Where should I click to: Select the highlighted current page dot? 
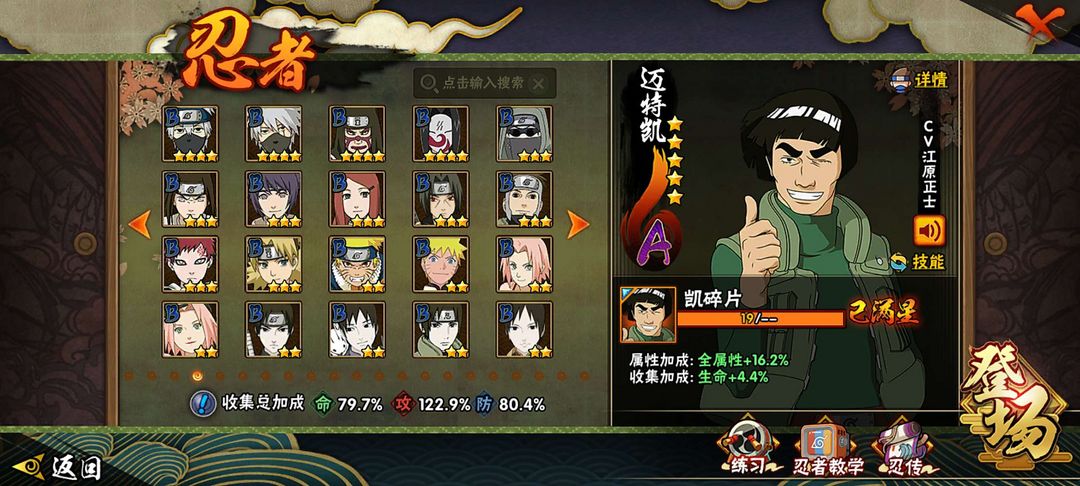coord(197,376)
